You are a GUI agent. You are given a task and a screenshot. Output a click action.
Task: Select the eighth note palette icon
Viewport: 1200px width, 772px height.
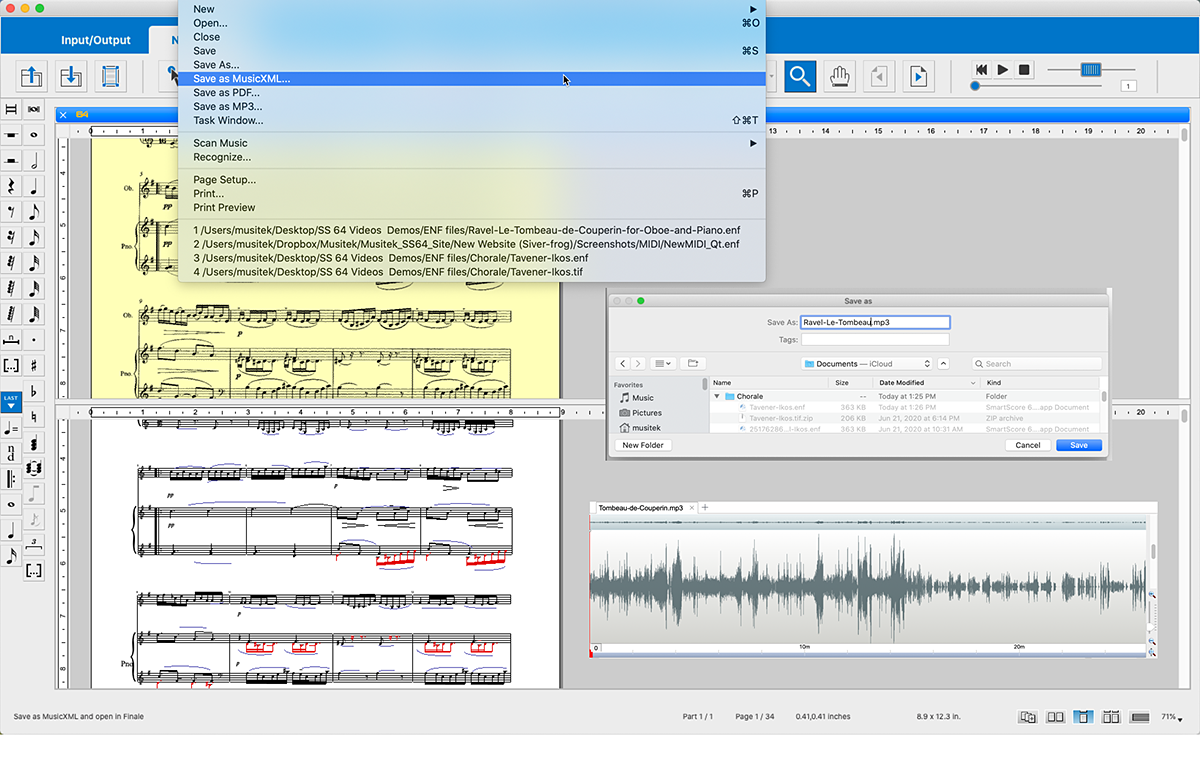point(34,212)
